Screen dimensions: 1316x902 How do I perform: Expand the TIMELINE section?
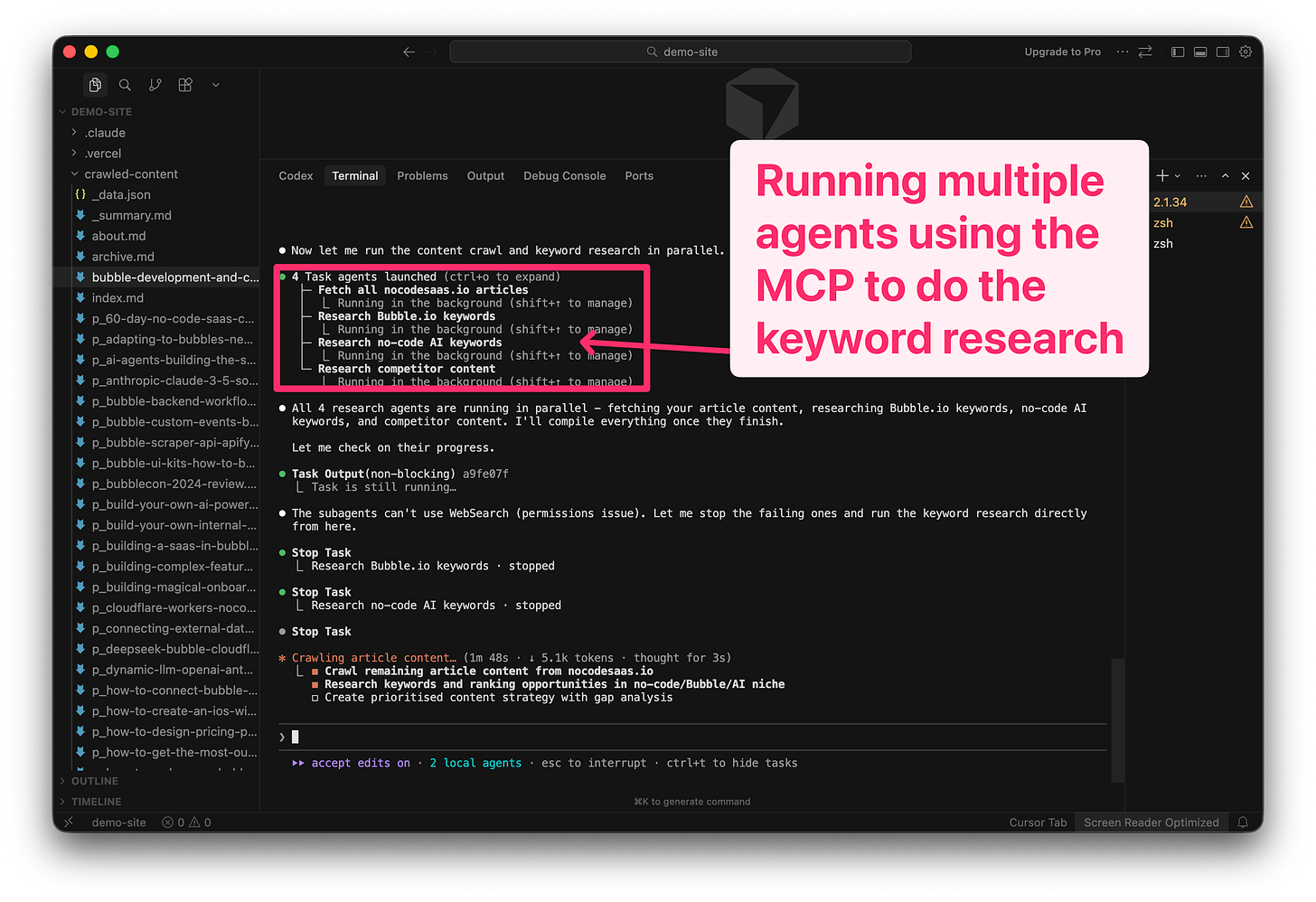tap(96, 802)
